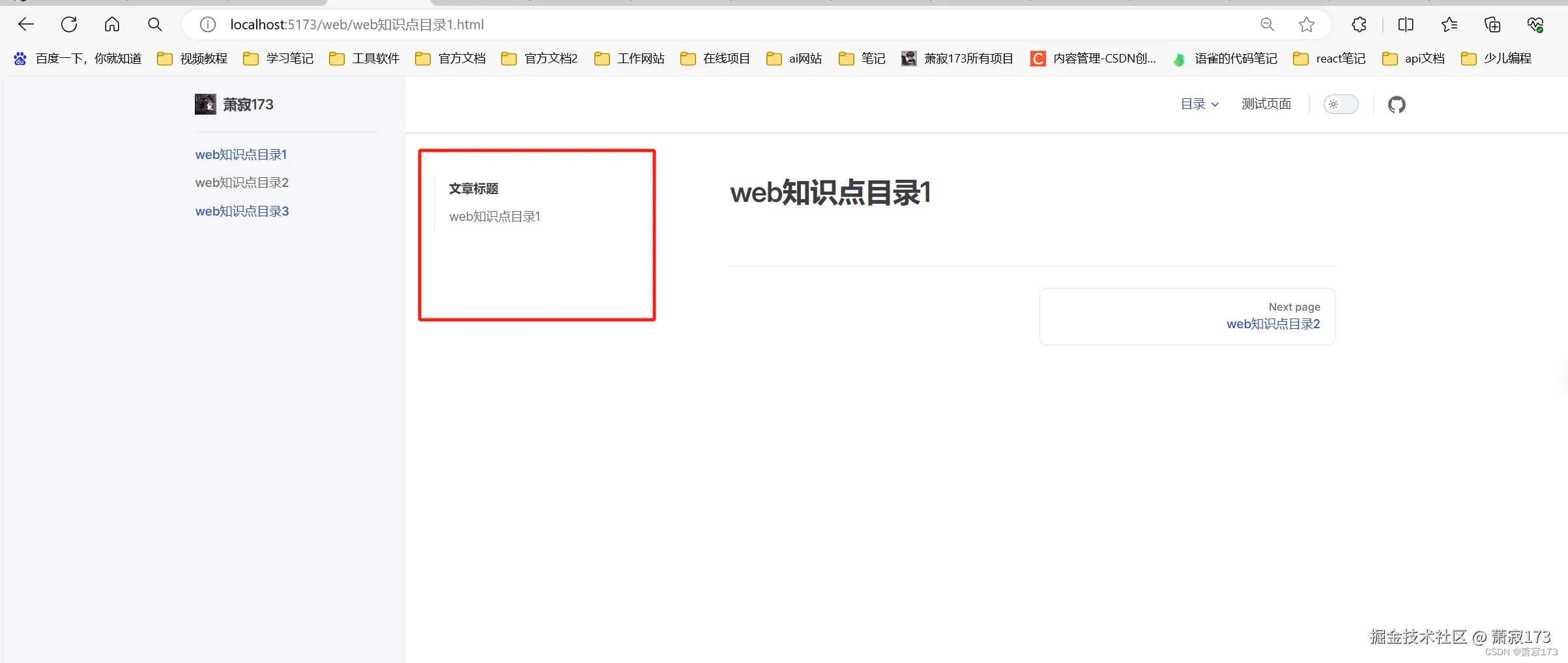
Task: Open the 内容管理-CSDN创... bookmark
Action: click(x=1093, y=59)
